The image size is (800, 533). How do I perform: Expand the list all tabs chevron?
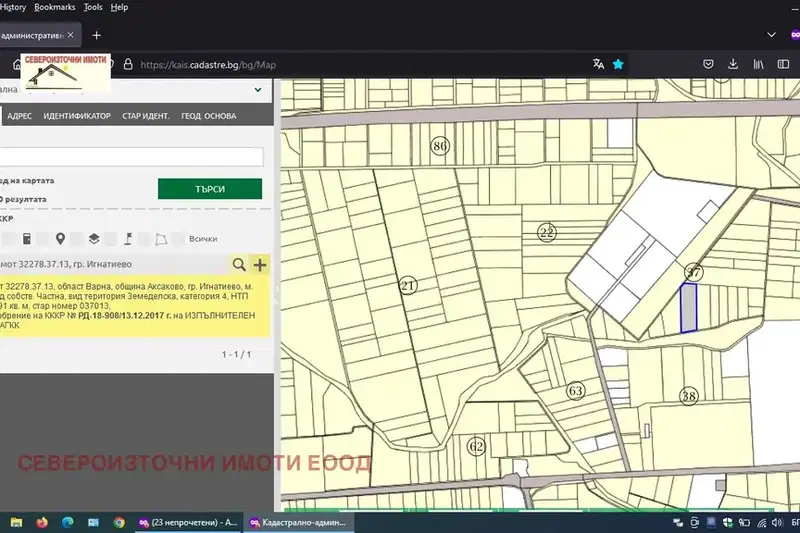pos(771,35)
